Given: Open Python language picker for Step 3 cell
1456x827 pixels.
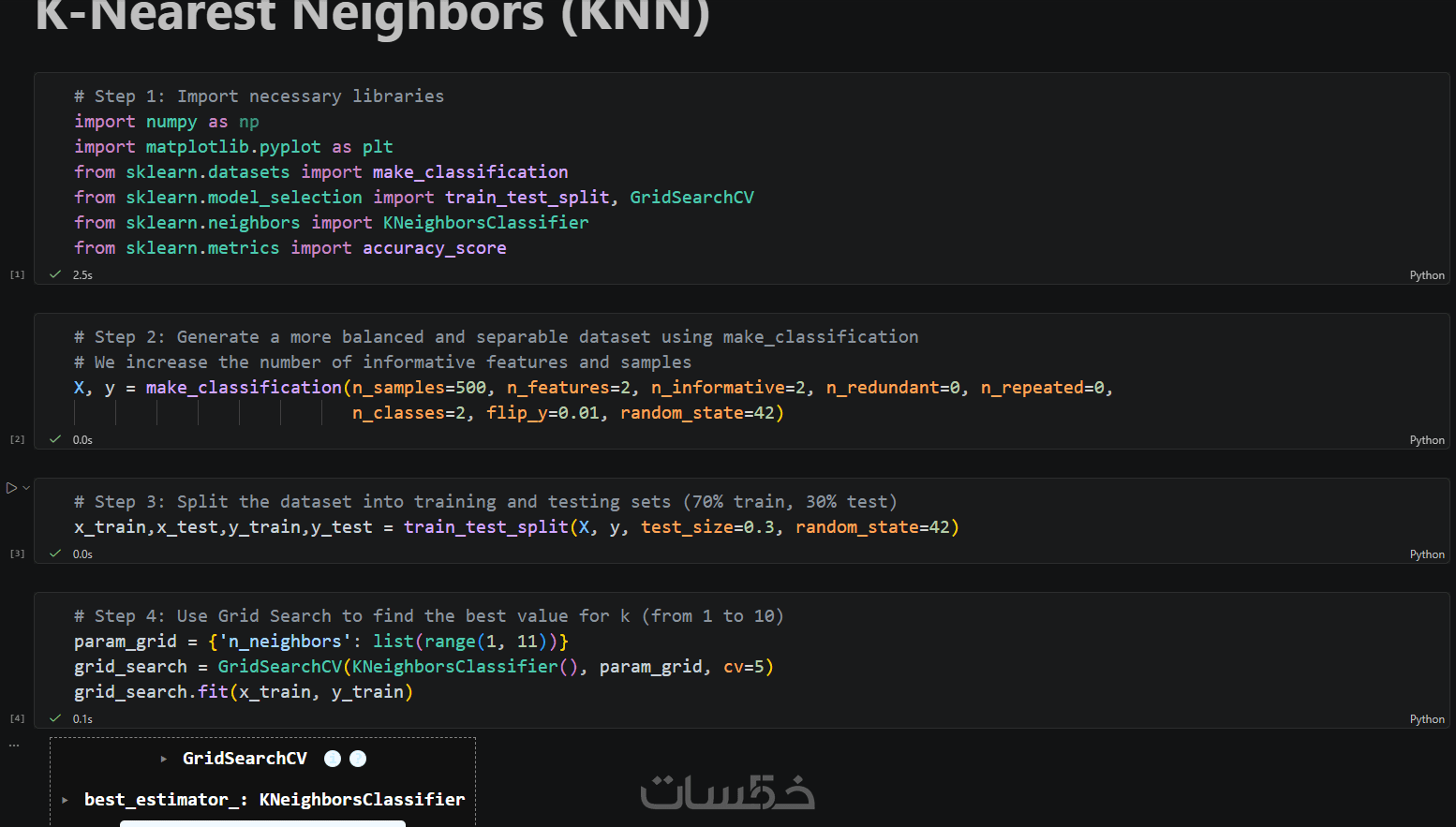Looking at the screenshot, I should [1427, 554].
